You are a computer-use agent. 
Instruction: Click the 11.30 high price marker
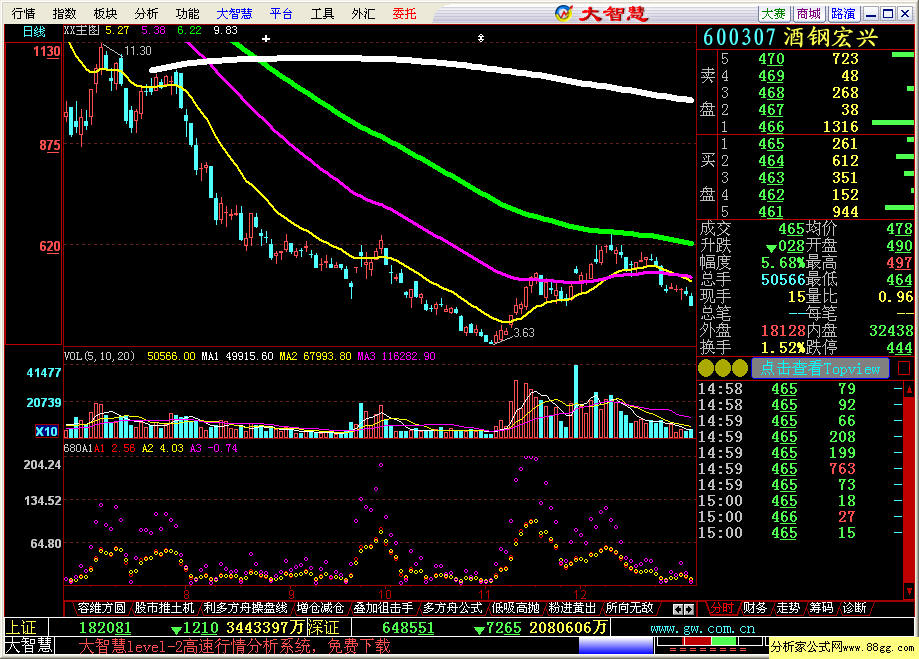[138, 51]
